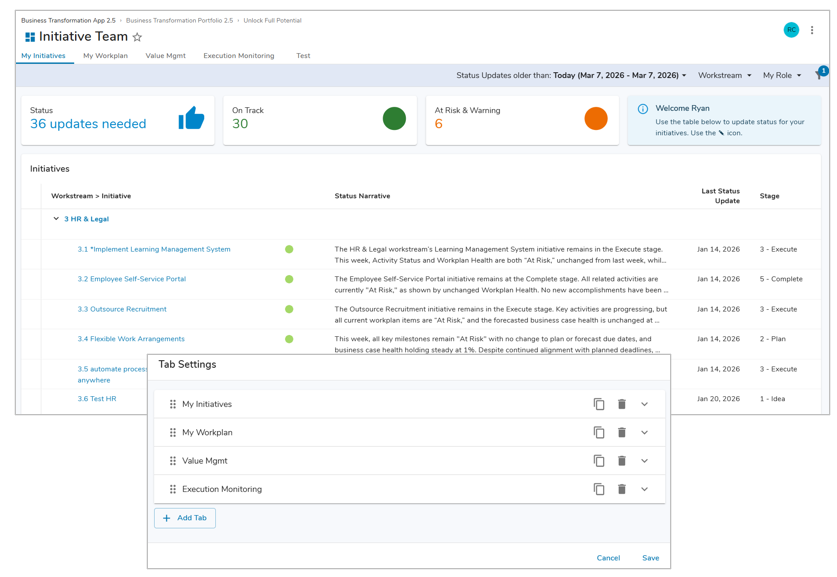
Task: Delete the My Workplan tab
Action: pos(622,433)
